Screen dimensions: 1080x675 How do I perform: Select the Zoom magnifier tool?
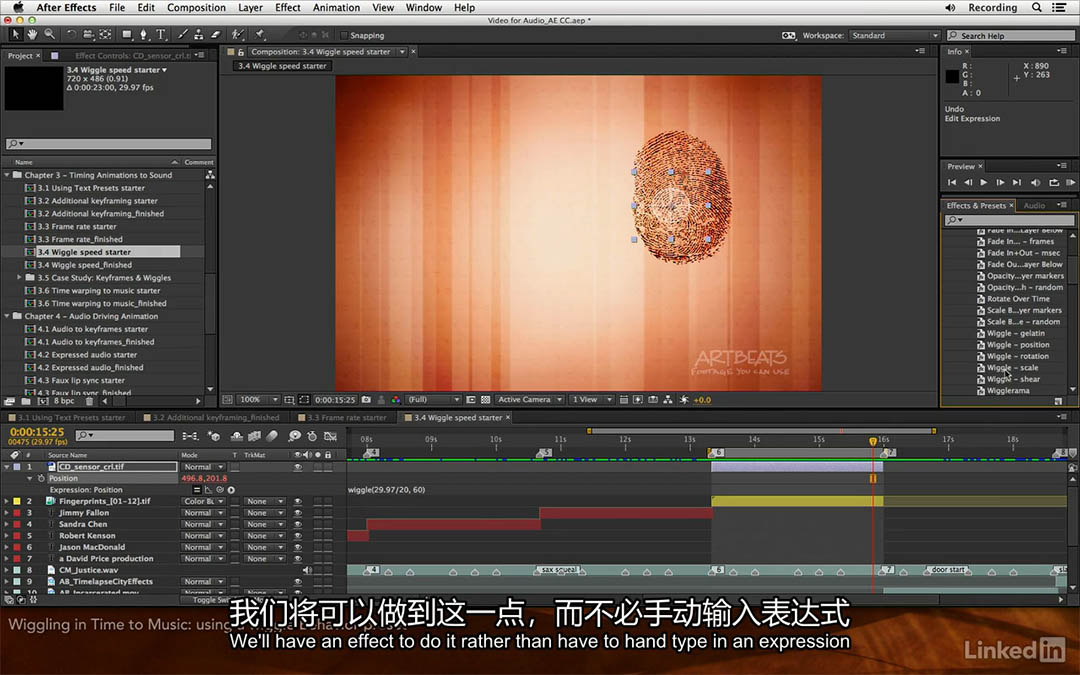(x=50, y=34)
